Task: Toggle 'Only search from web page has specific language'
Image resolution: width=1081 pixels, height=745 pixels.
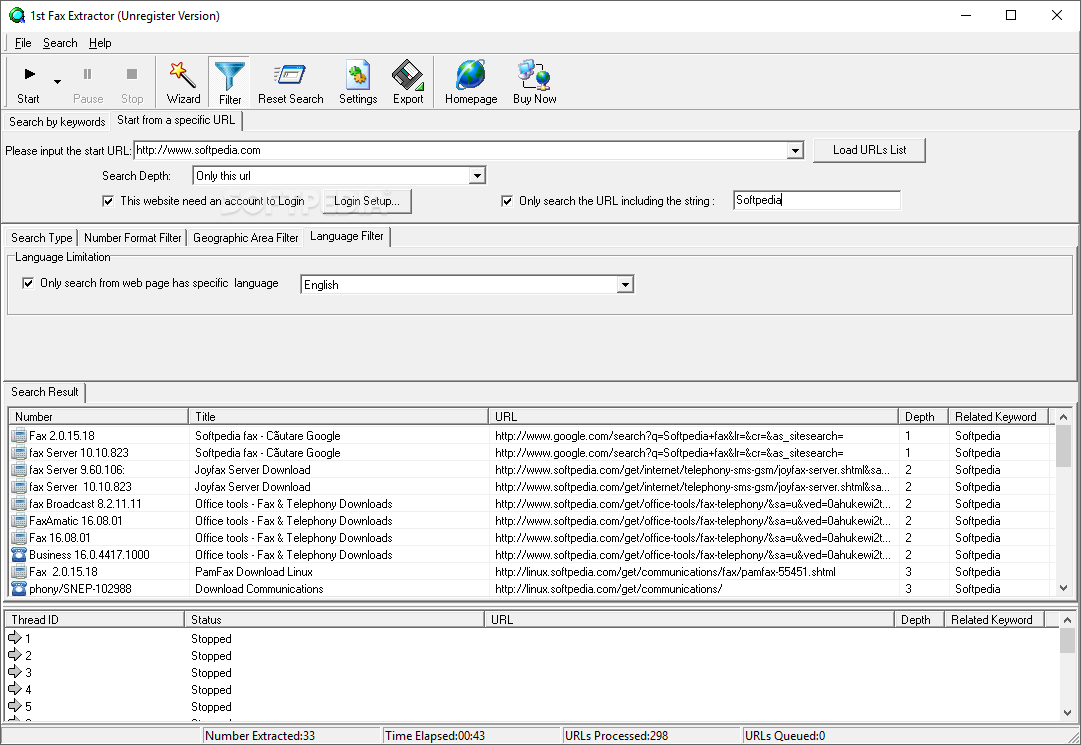Action: 28,283
